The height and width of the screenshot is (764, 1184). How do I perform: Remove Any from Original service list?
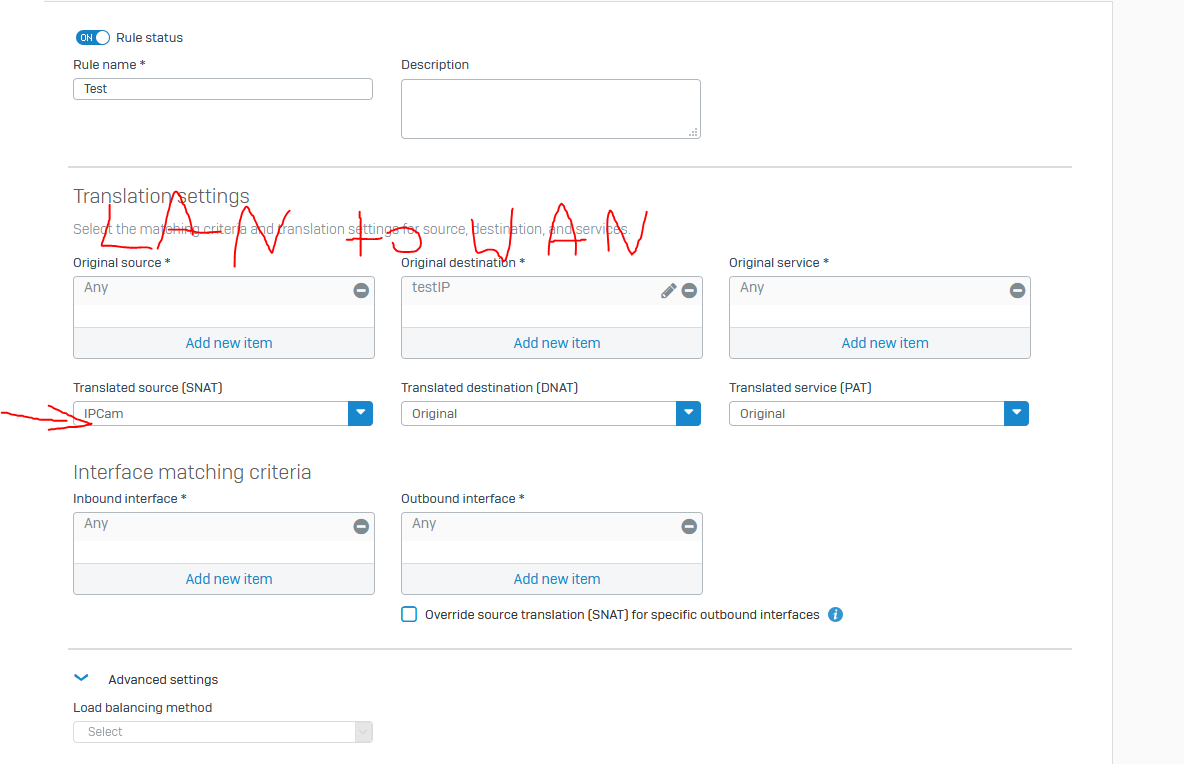[1017, 291]
